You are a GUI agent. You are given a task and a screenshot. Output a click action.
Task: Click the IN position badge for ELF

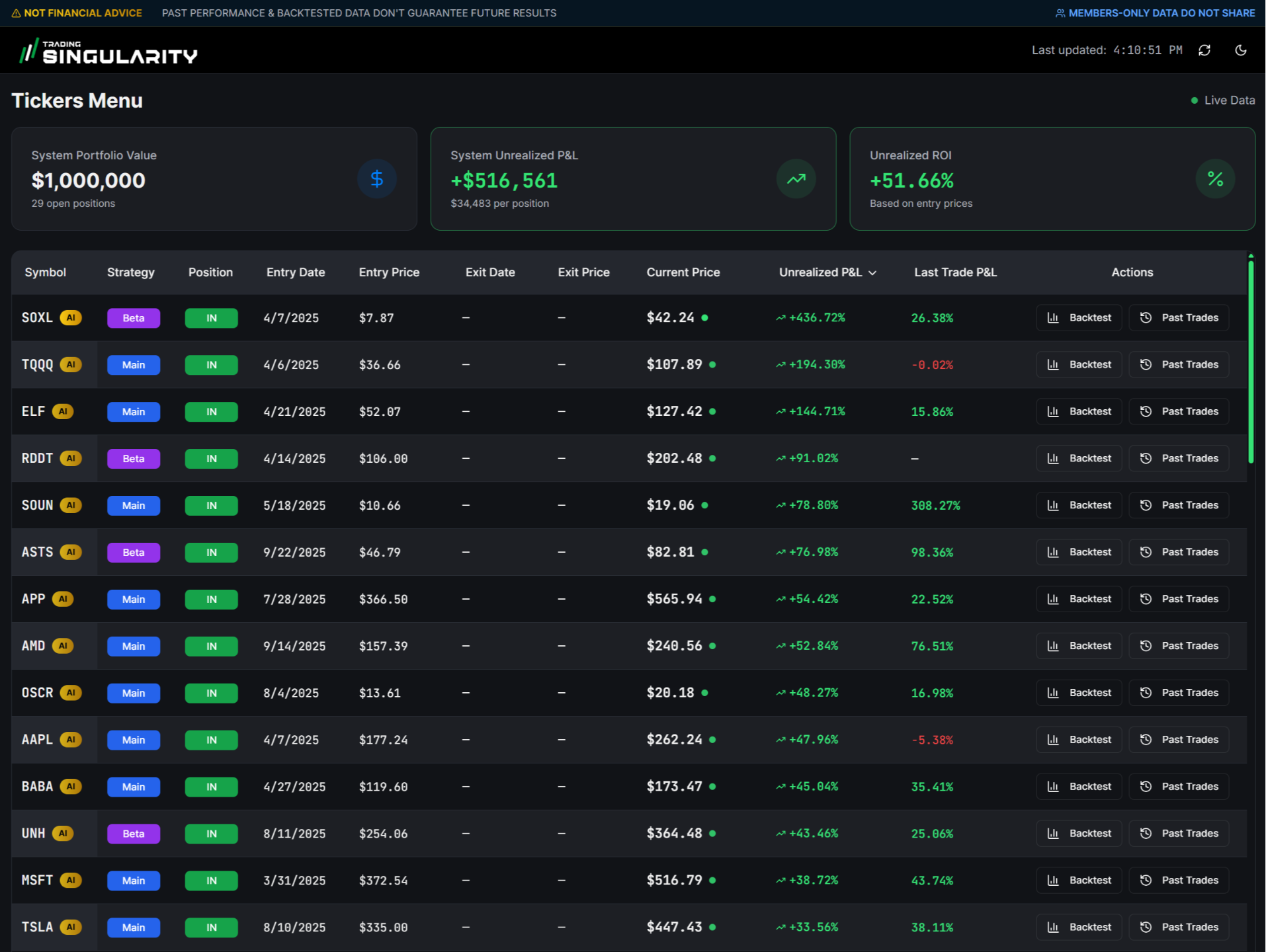pos(212,411)
